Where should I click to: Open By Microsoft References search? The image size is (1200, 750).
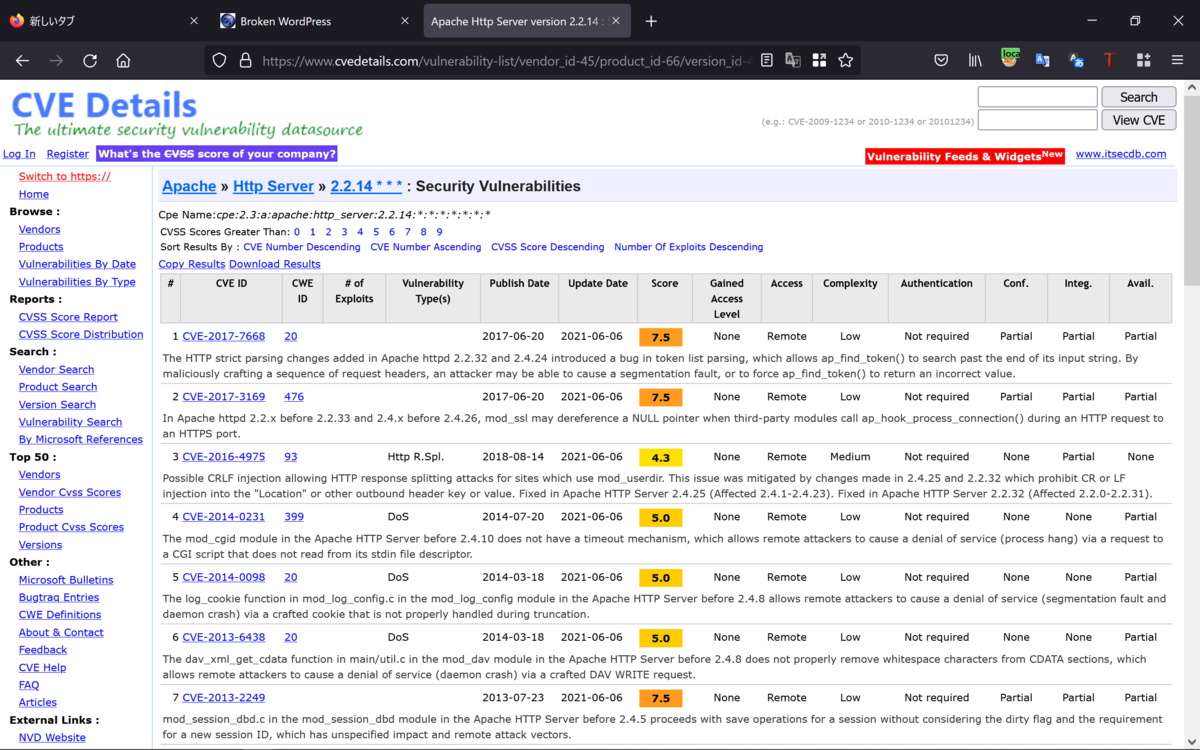tap(81, 439)
